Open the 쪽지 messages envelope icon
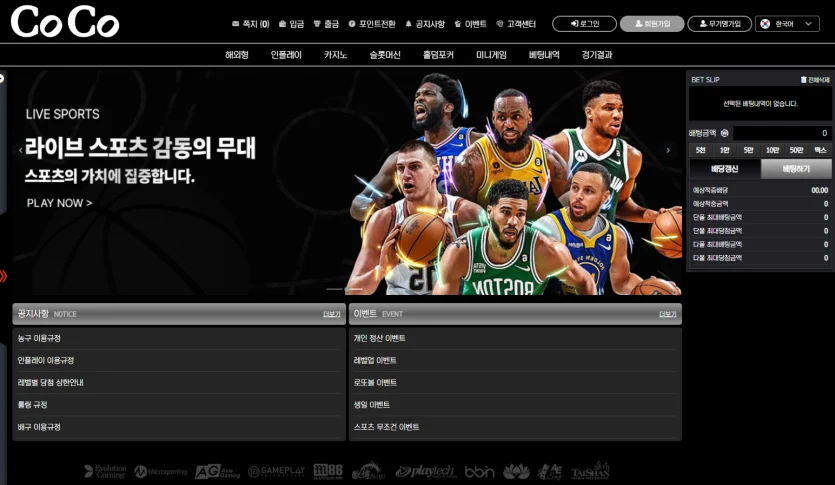Image resolution: width=835 pixels, height=485 pixels. click(235, 23)
